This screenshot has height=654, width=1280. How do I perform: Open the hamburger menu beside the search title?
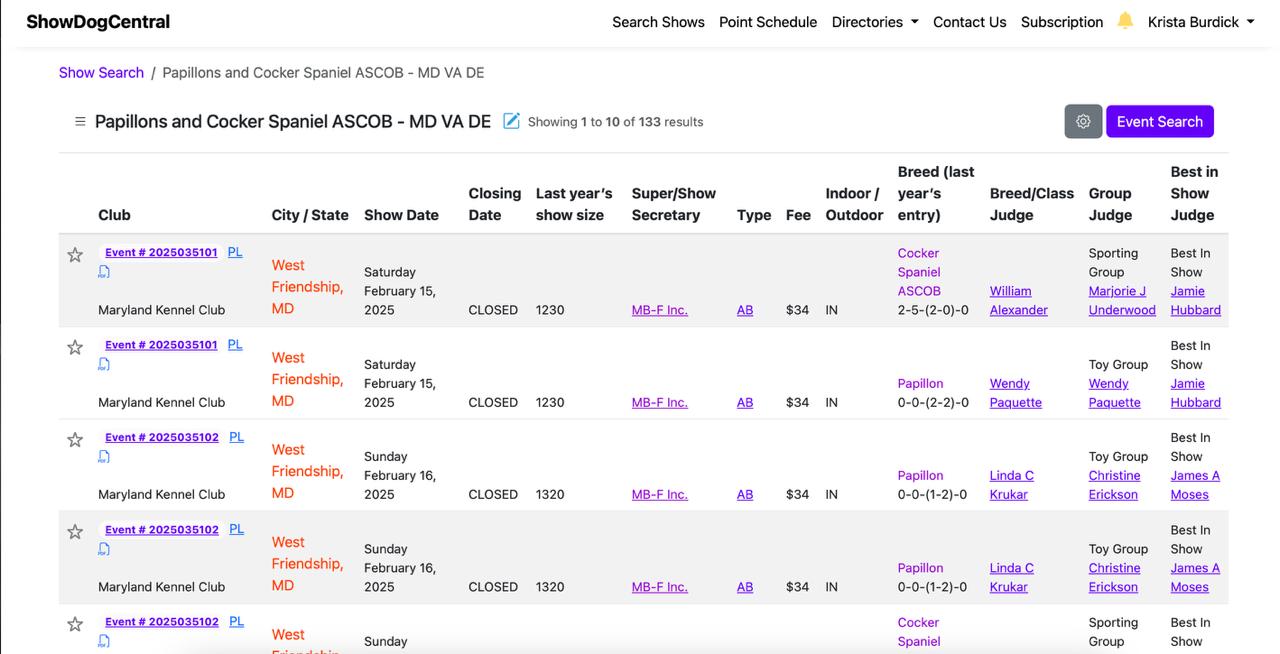(80, 121)
